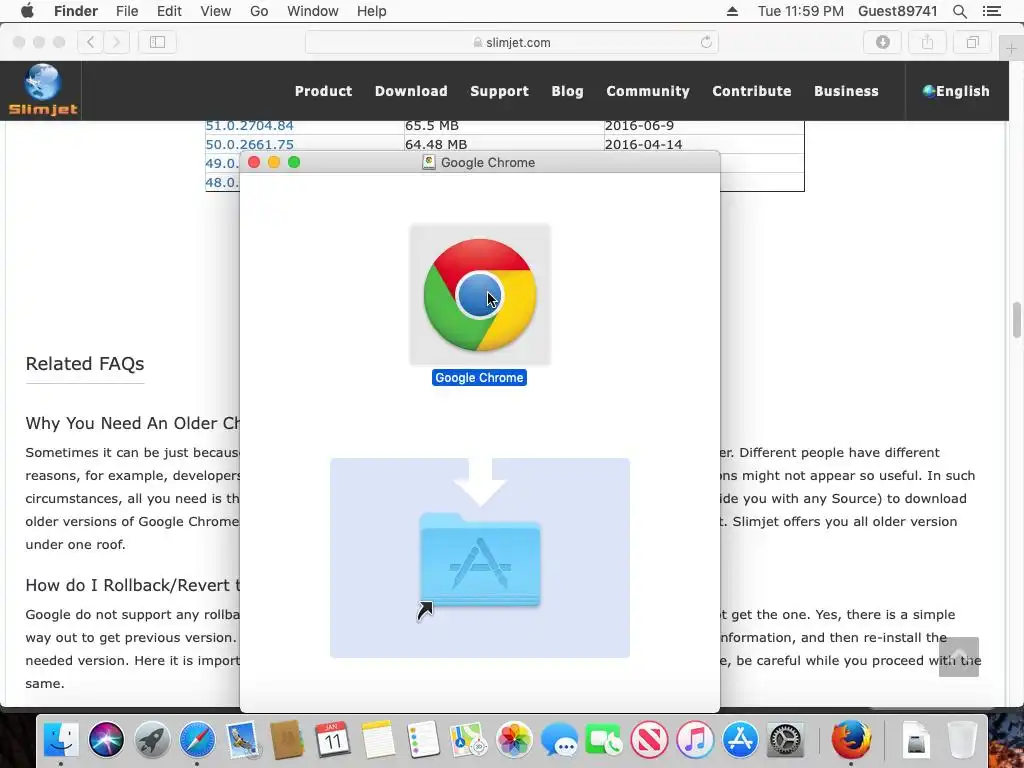Open Product in Slimjet navigation

coord(323,91)
